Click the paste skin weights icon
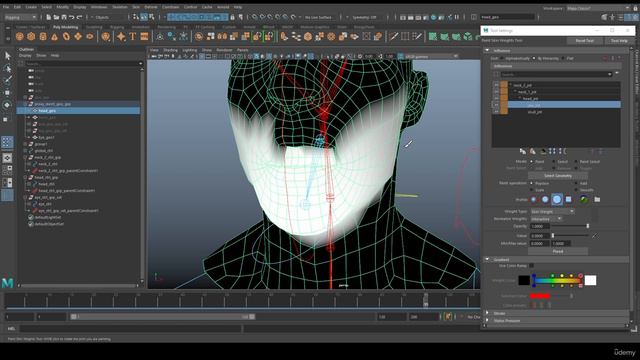The image size is (640, 360). click(533, 151)
